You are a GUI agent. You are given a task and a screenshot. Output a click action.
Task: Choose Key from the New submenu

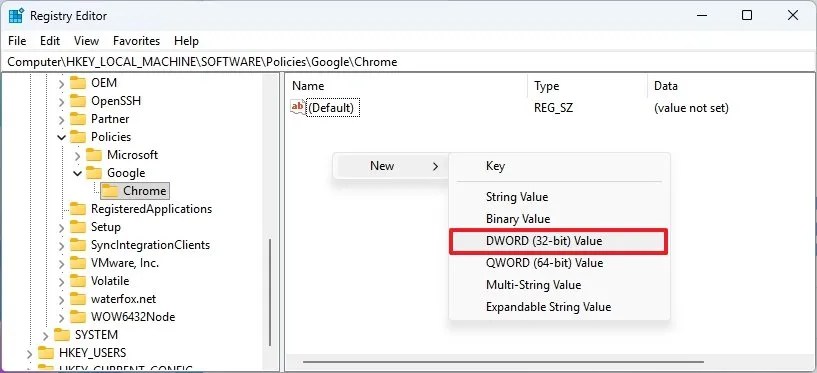pyautogui.click(x=559, y=166)
